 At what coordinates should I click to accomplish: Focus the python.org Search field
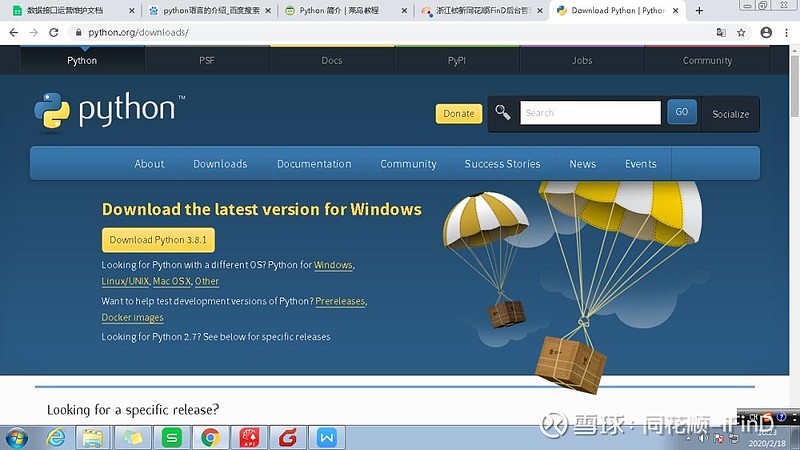(590, 113)
